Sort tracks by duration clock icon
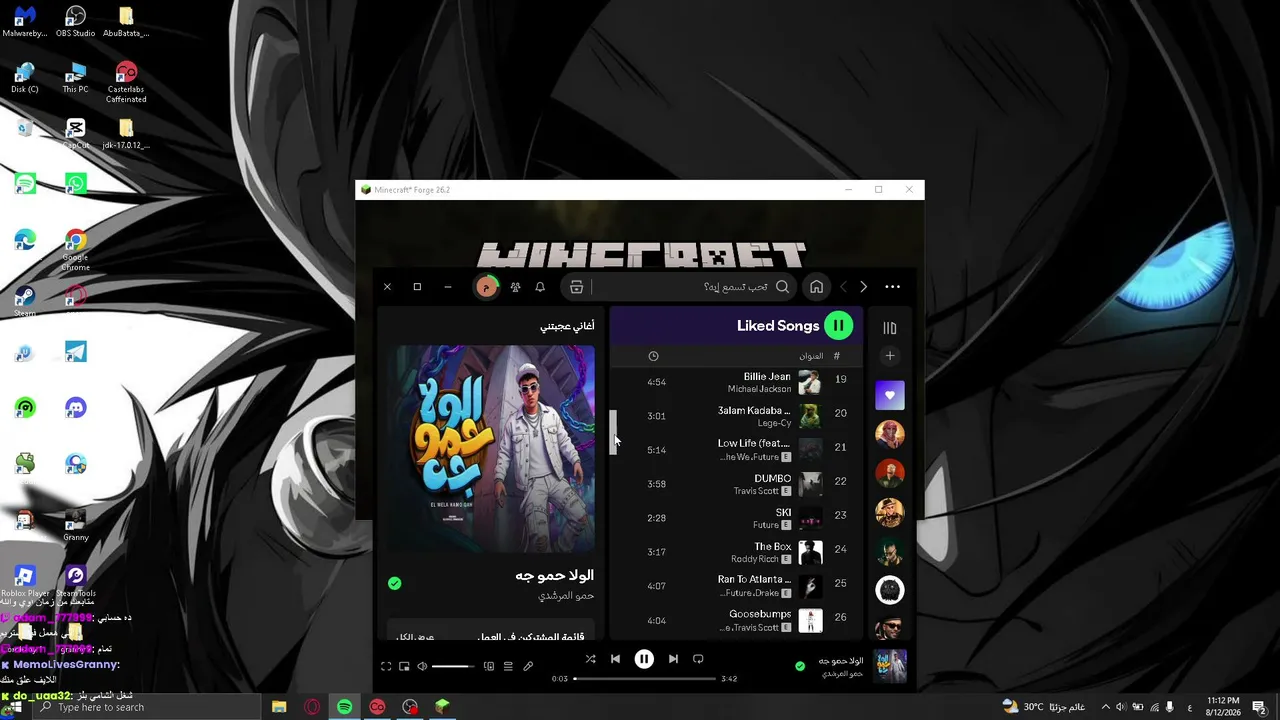Image resolution: width=1280 pixels, height=720 pixels. 653,356
